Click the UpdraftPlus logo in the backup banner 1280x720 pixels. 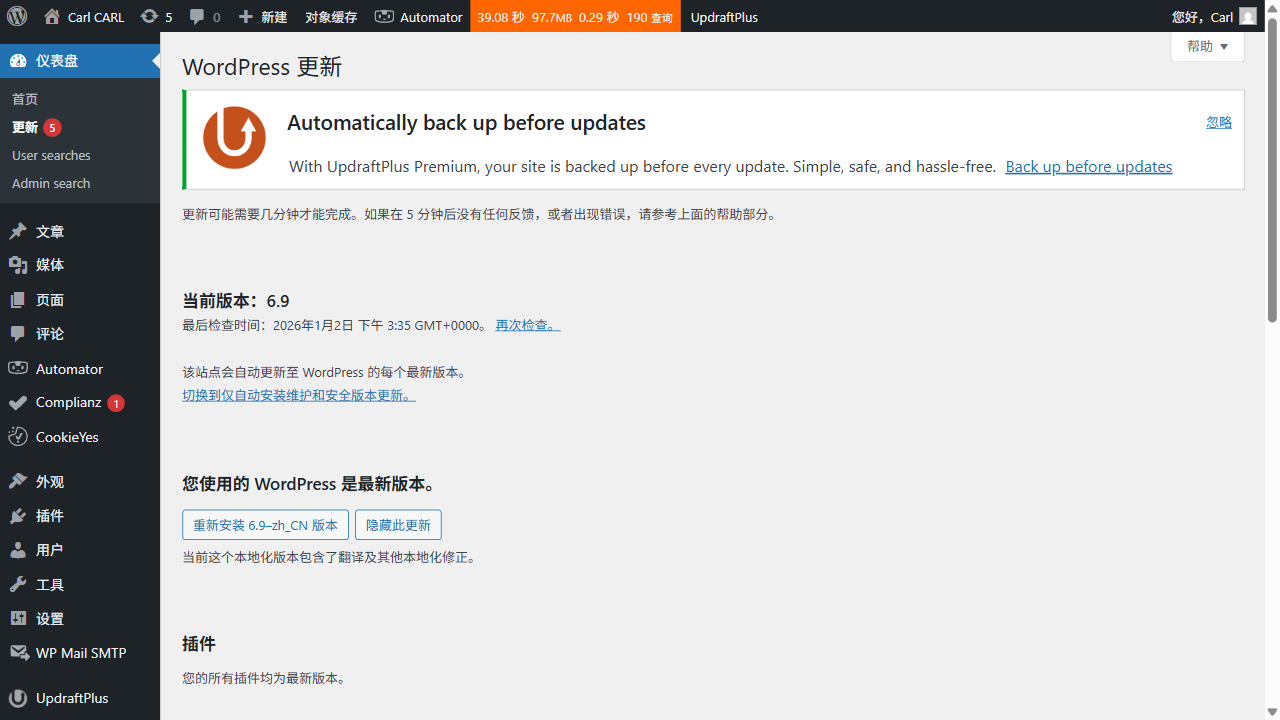tap(234, 138)
